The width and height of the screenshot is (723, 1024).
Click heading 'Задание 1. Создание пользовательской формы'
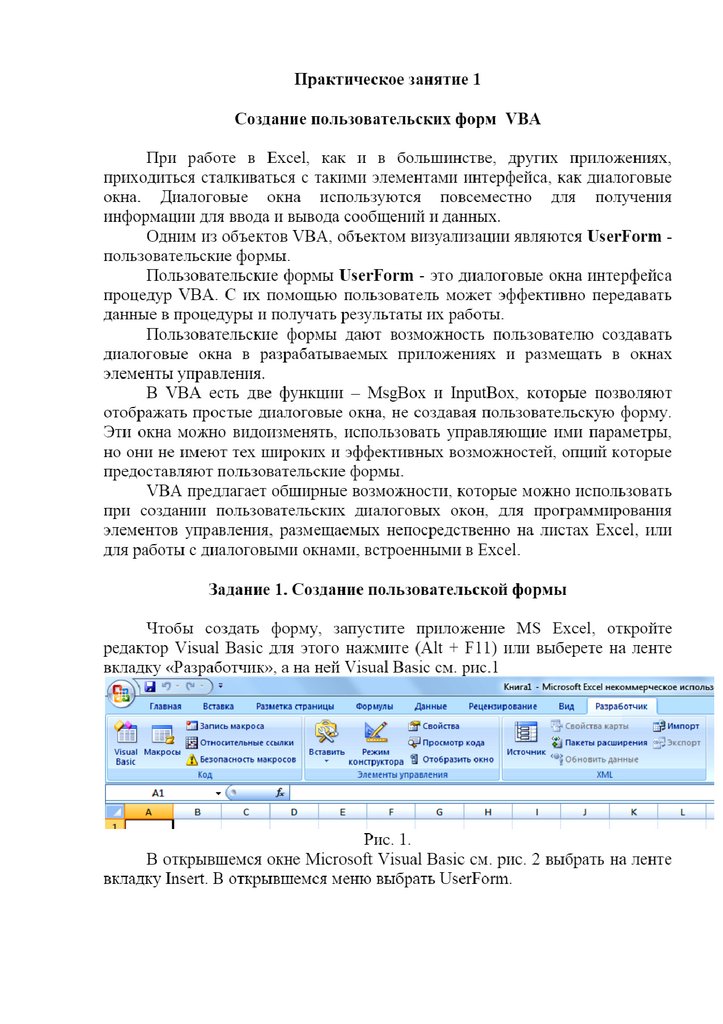coord(387,590)
